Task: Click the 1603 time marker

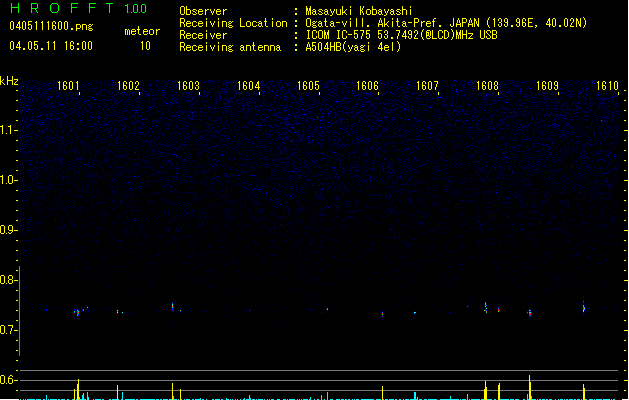Action: tap(188, 86)
